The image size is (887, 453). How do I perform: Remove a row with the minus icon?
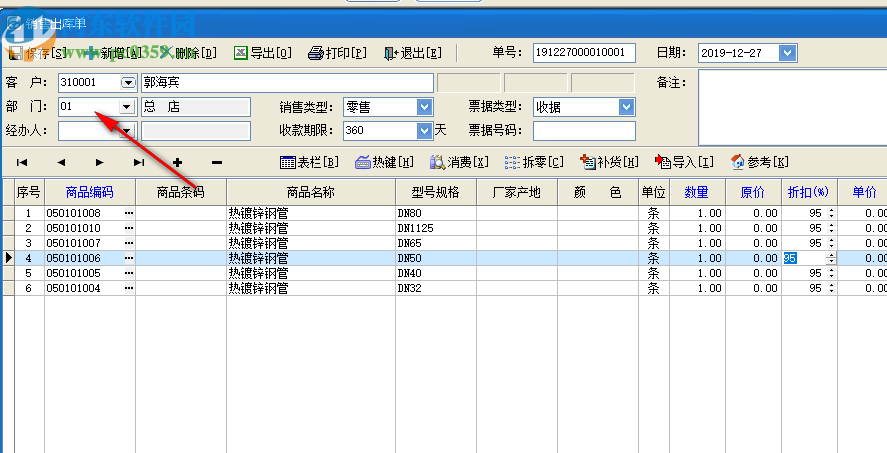(x=217, y=162)
